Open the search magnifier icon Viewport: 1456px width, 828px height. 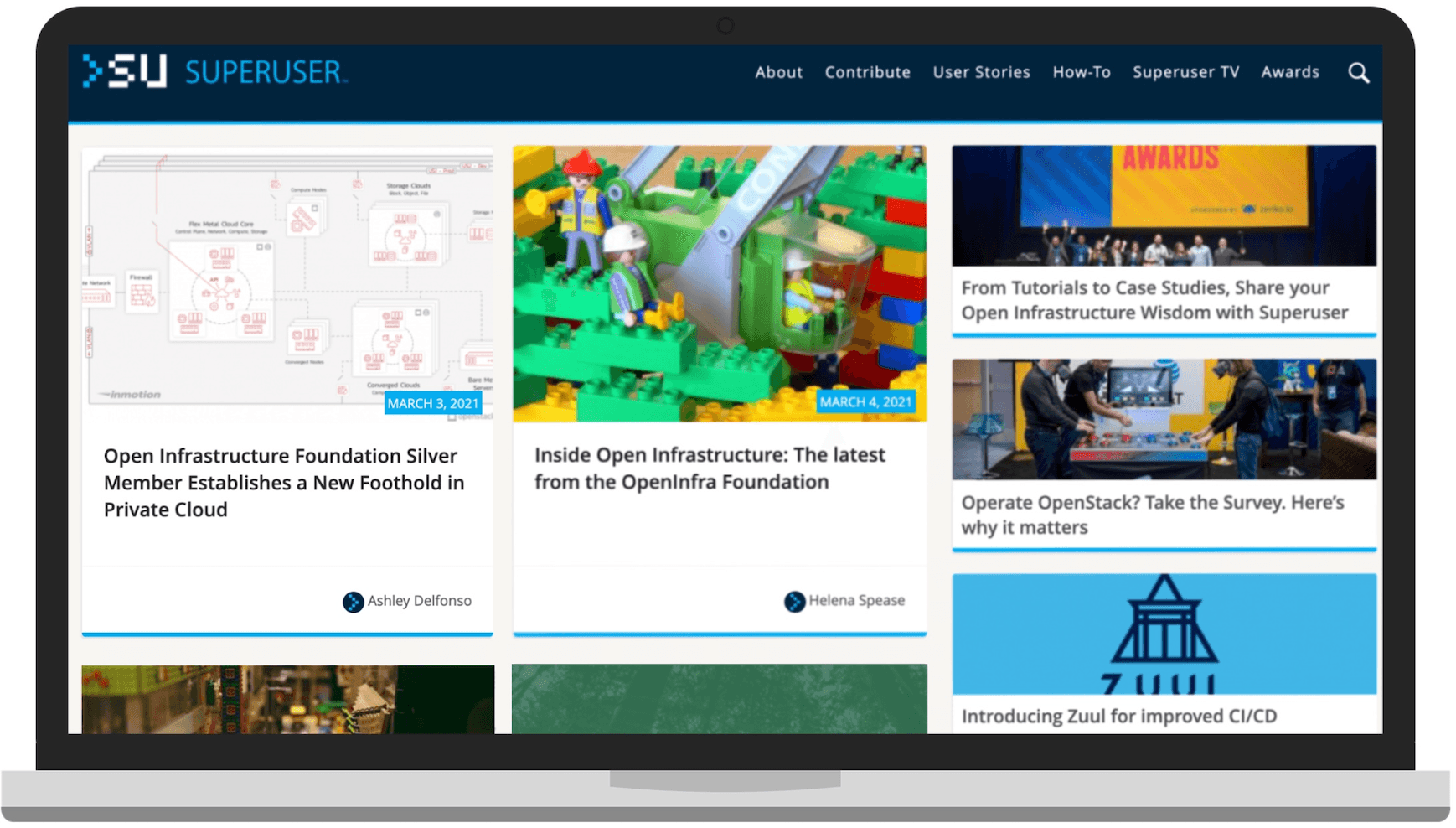tap(1358, 73)
